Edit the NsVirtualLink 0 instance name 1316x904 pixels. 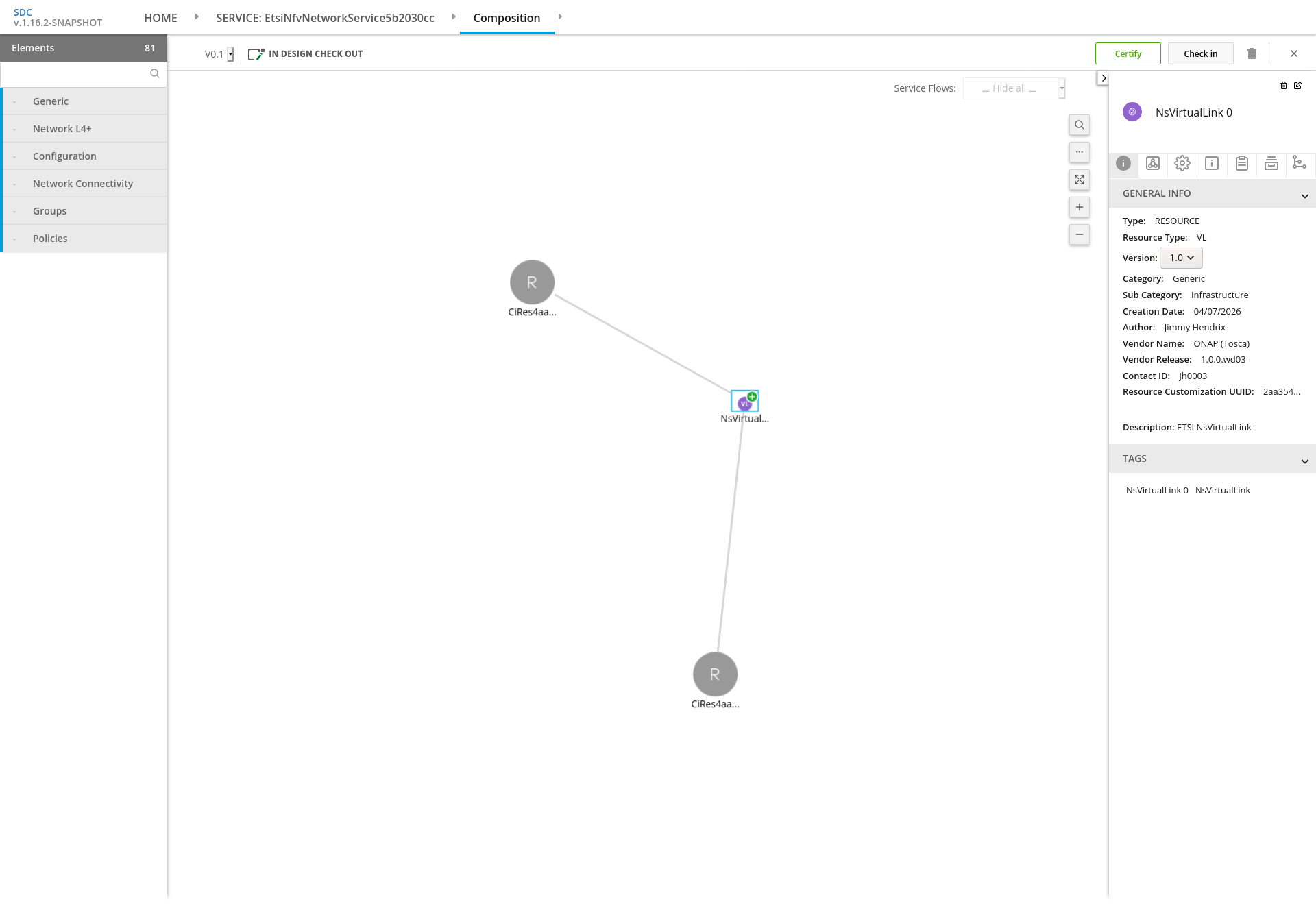1297,86
